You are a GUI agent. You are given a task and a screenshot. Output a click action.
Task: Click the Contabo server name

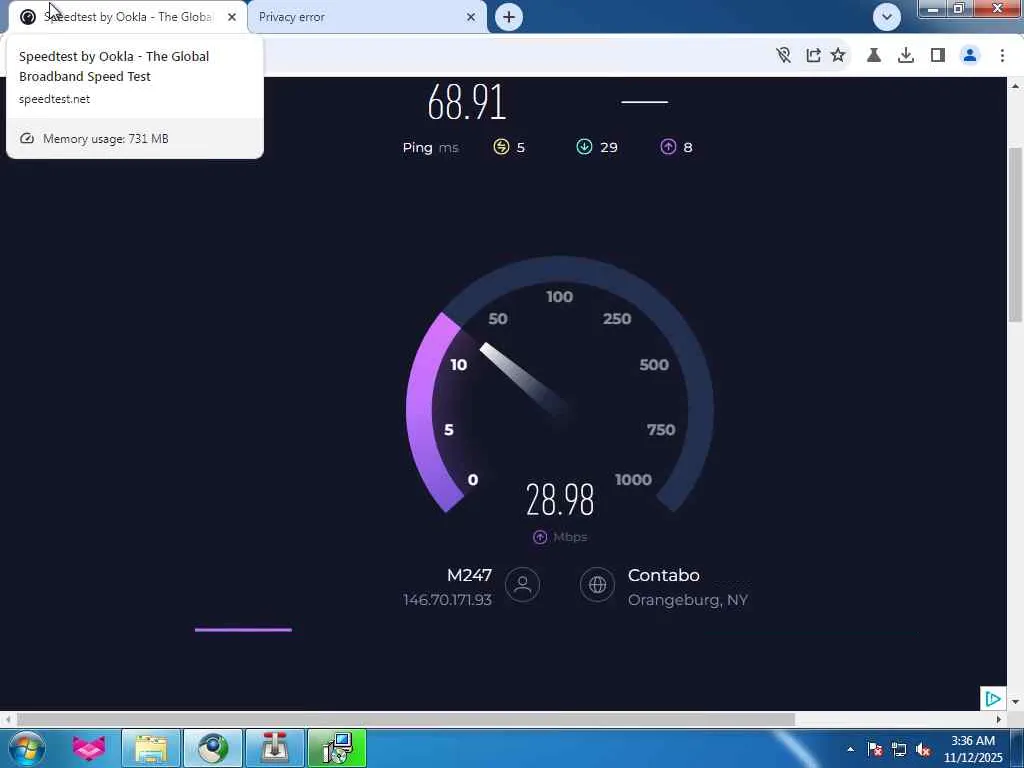(664, 575)
